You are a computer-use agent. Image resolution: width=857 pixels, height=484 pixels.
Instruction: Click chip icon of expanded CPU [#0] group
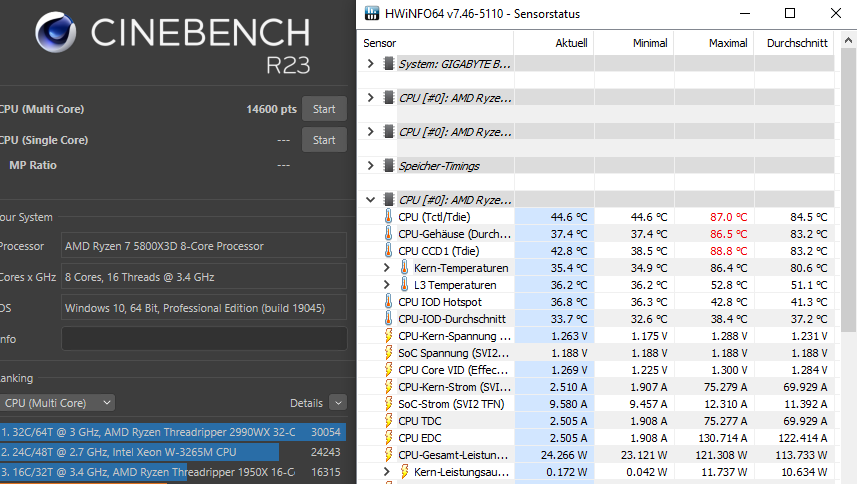tap(389, 199)
